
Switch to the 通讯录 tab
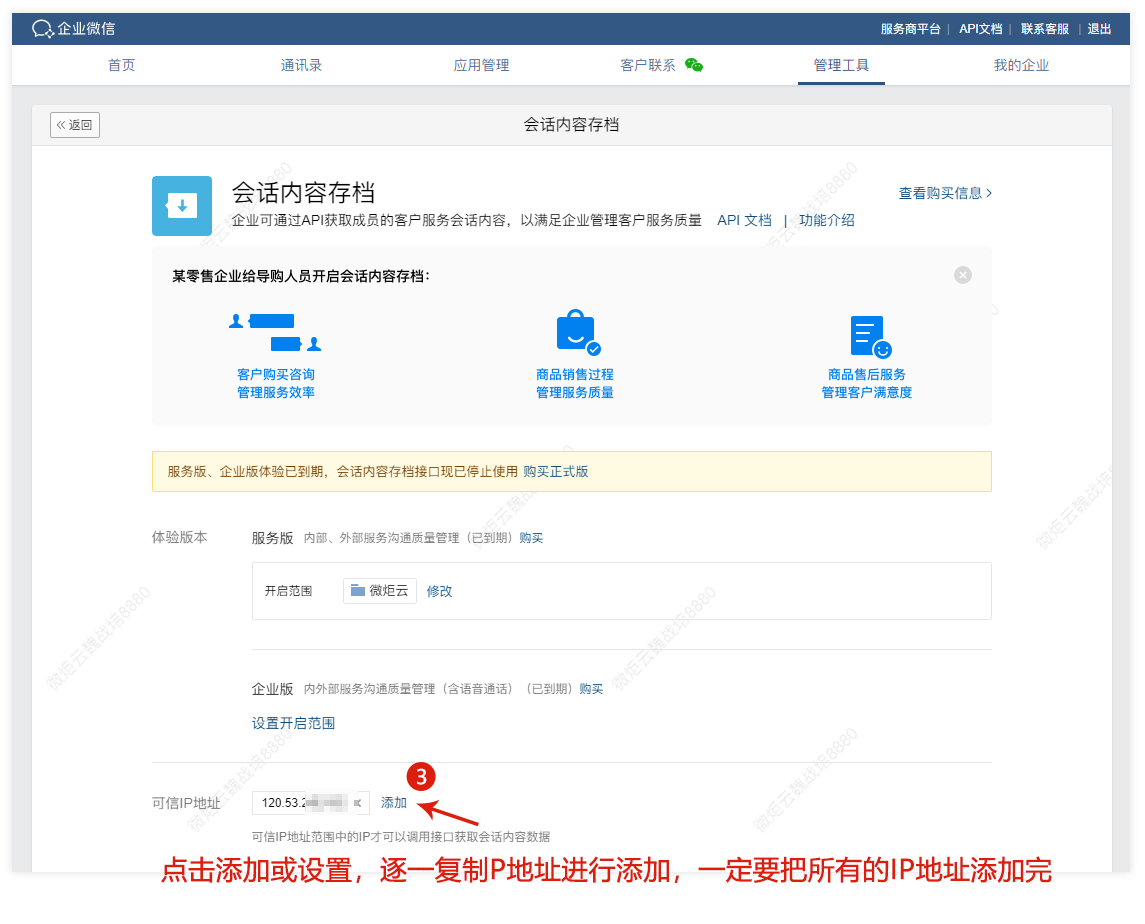coord(301,65)
